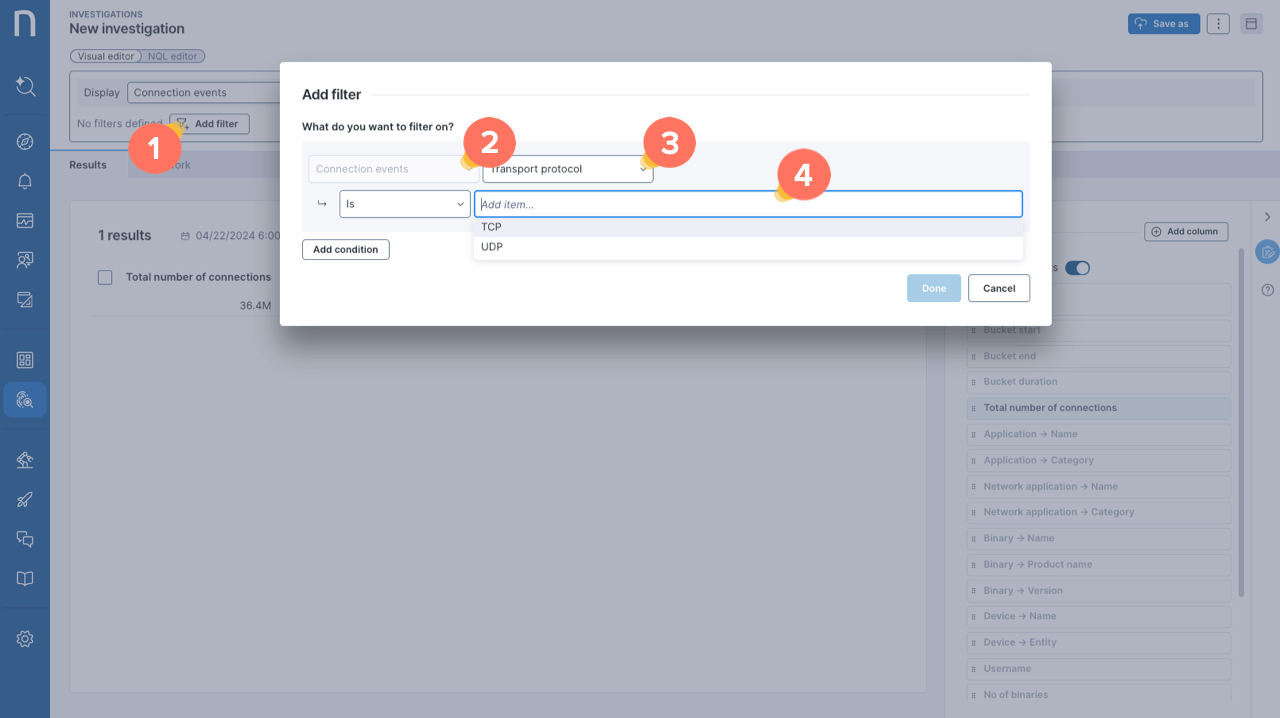The width and height of the screenshot is (1280, 718).
Task: Click the Add item input field
Action: point(747,204)
